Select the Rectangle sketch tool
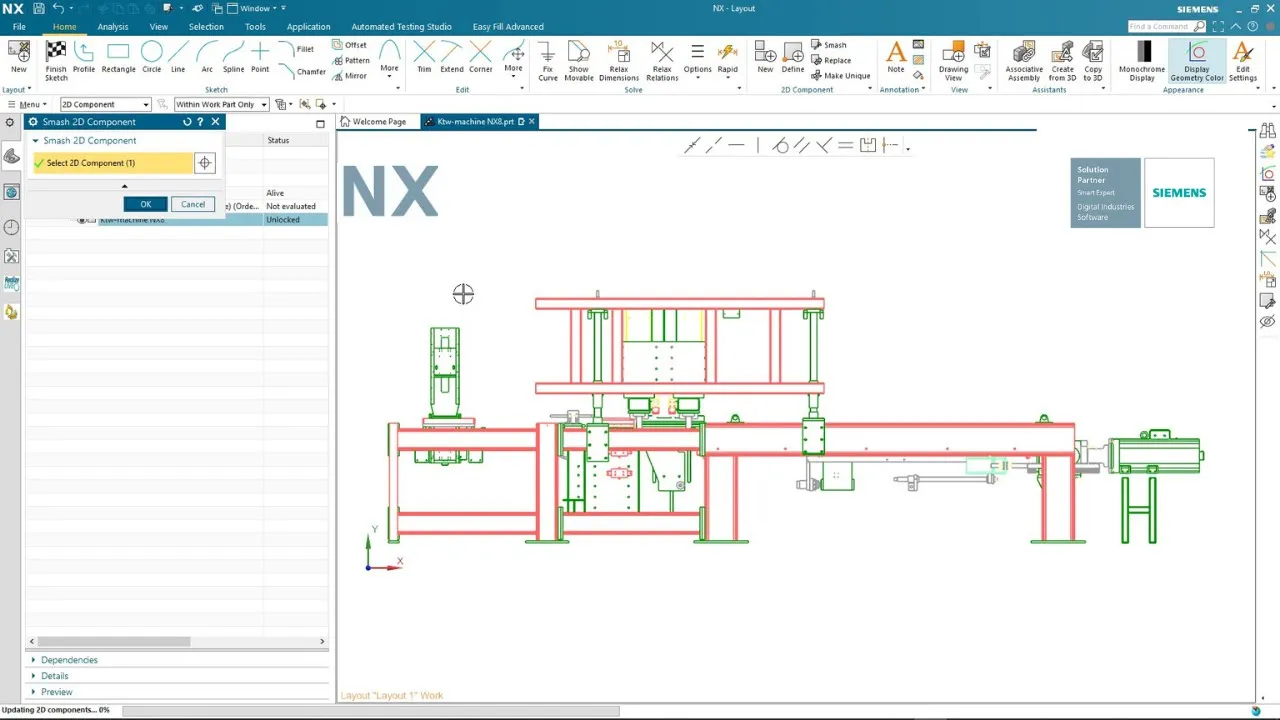Viewport: 1280px width, 720px height. (118, 58)
